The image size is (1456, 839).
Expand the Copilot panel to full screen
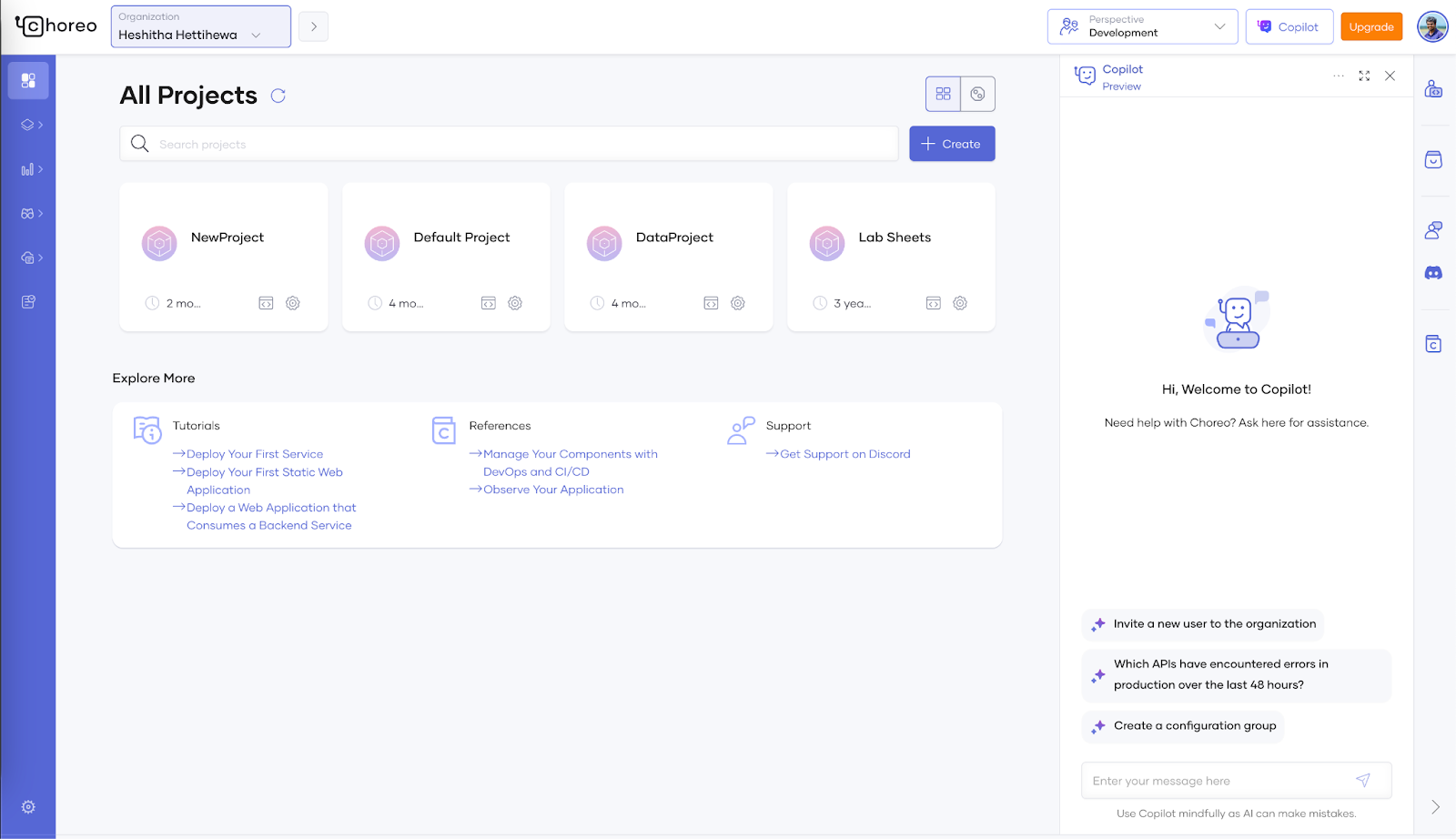pyautogui.click(x=1363, y=76)
